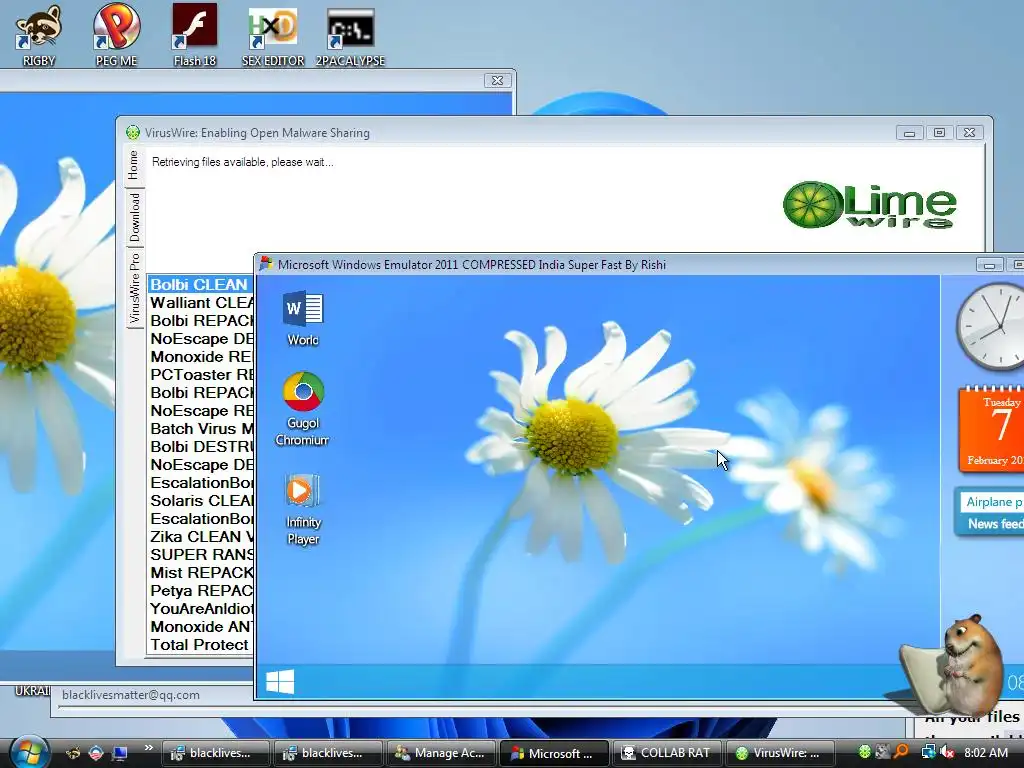Open the 2PACALYPSE console shortcut

pyautogui.click(x=350, y=35)
